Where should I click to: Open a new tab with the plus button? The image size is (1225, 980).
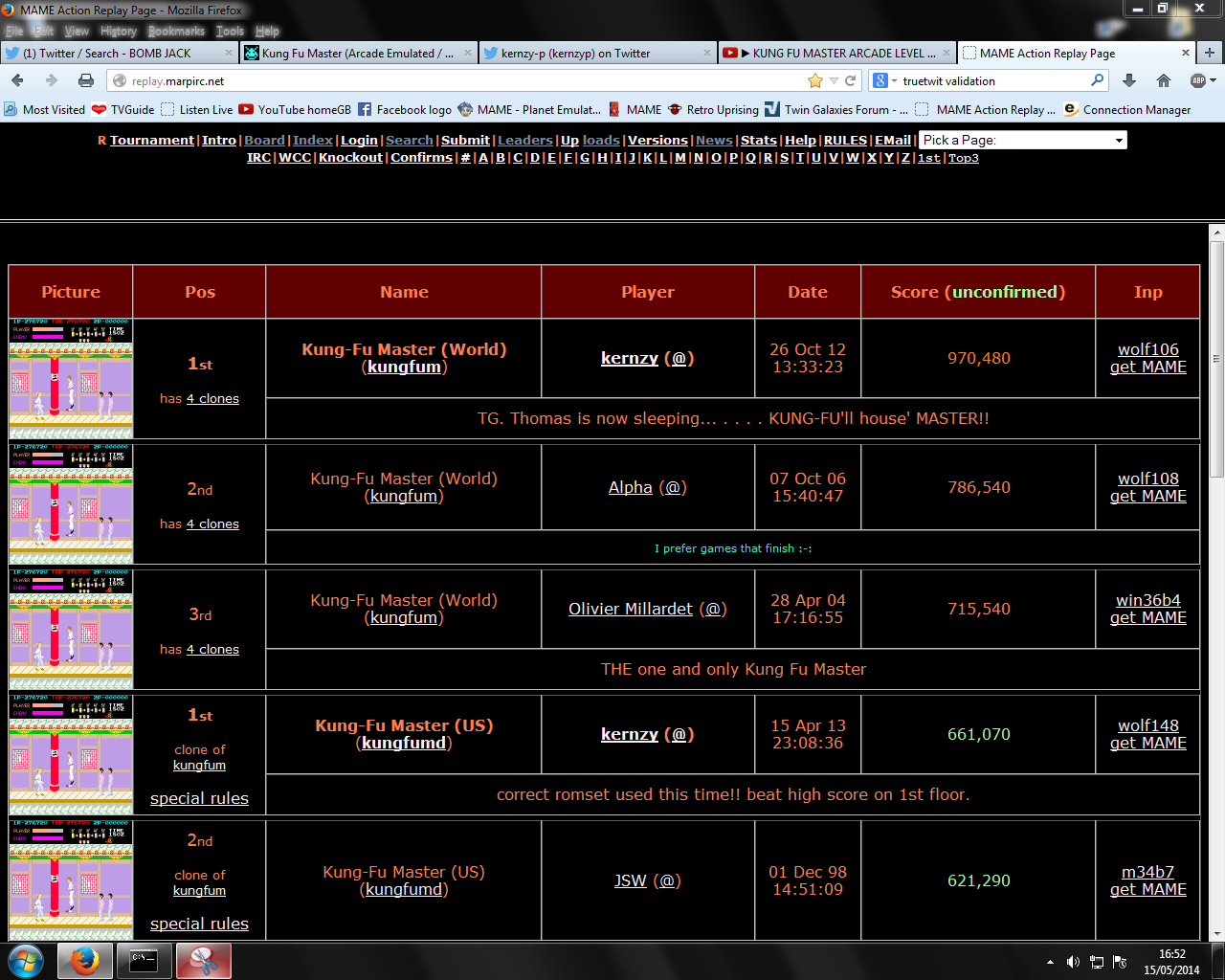pos(1210,53)
